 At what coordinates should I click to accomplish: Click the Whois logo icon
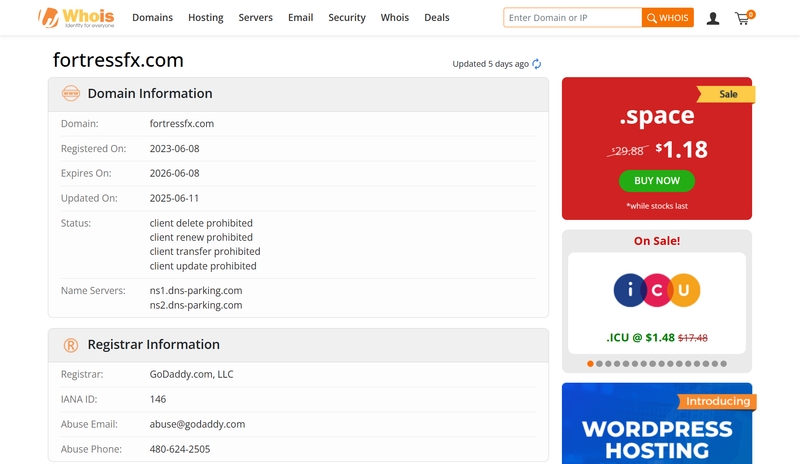click(x=76, y=18)
